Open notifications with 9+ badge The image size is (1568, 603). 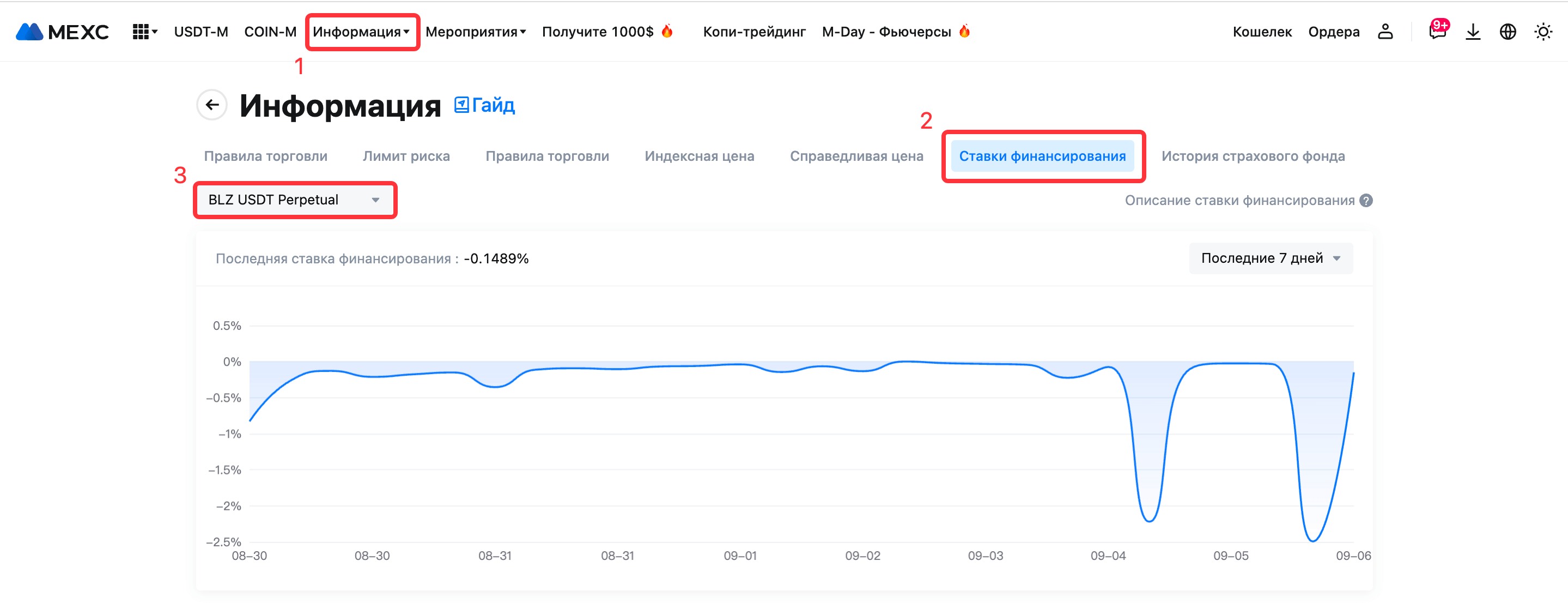click(1437, 32)
